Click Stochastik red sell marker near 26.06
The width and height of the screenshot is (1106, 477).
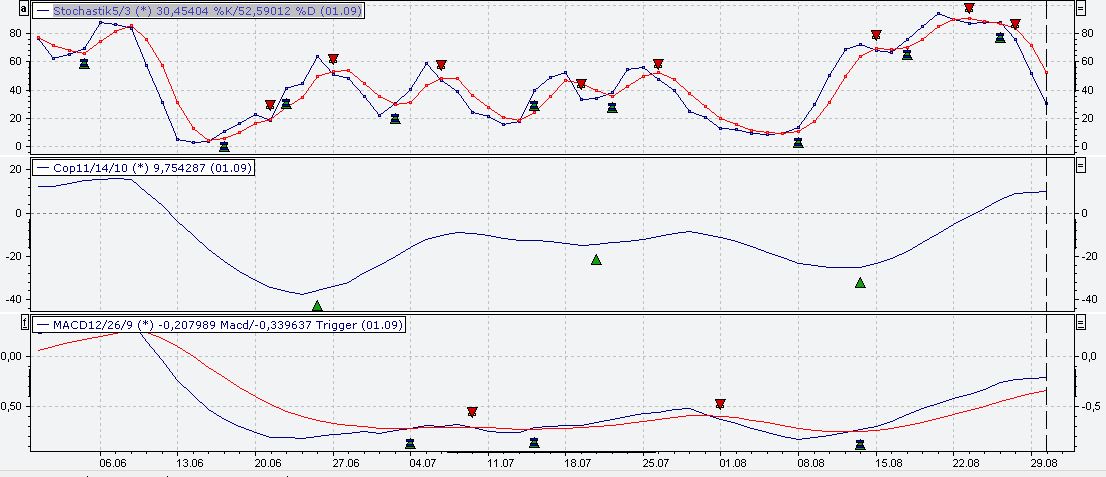point(333,59)
